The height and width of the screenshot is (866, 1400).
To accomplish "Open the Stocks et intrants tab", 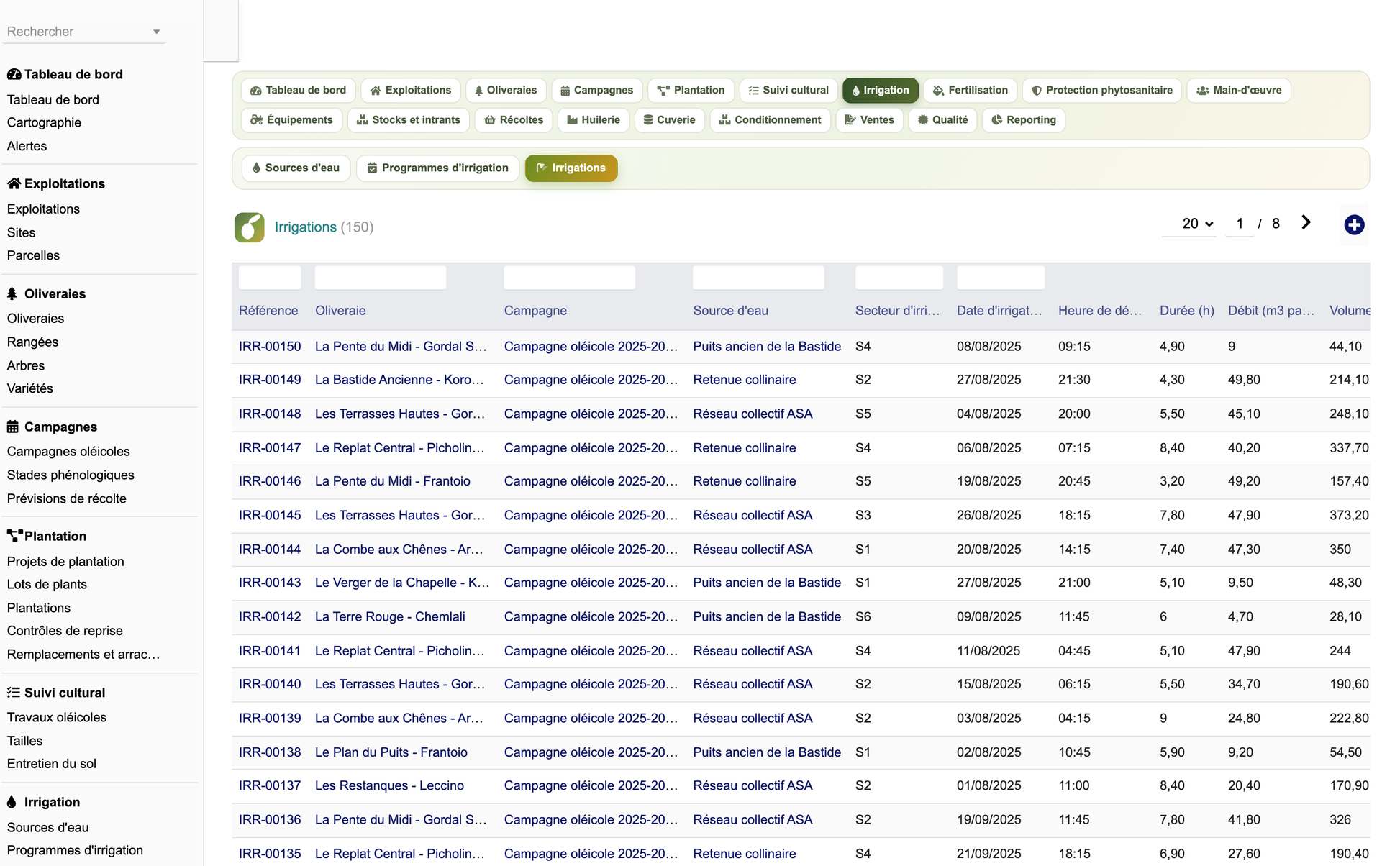I will [409, 119].
